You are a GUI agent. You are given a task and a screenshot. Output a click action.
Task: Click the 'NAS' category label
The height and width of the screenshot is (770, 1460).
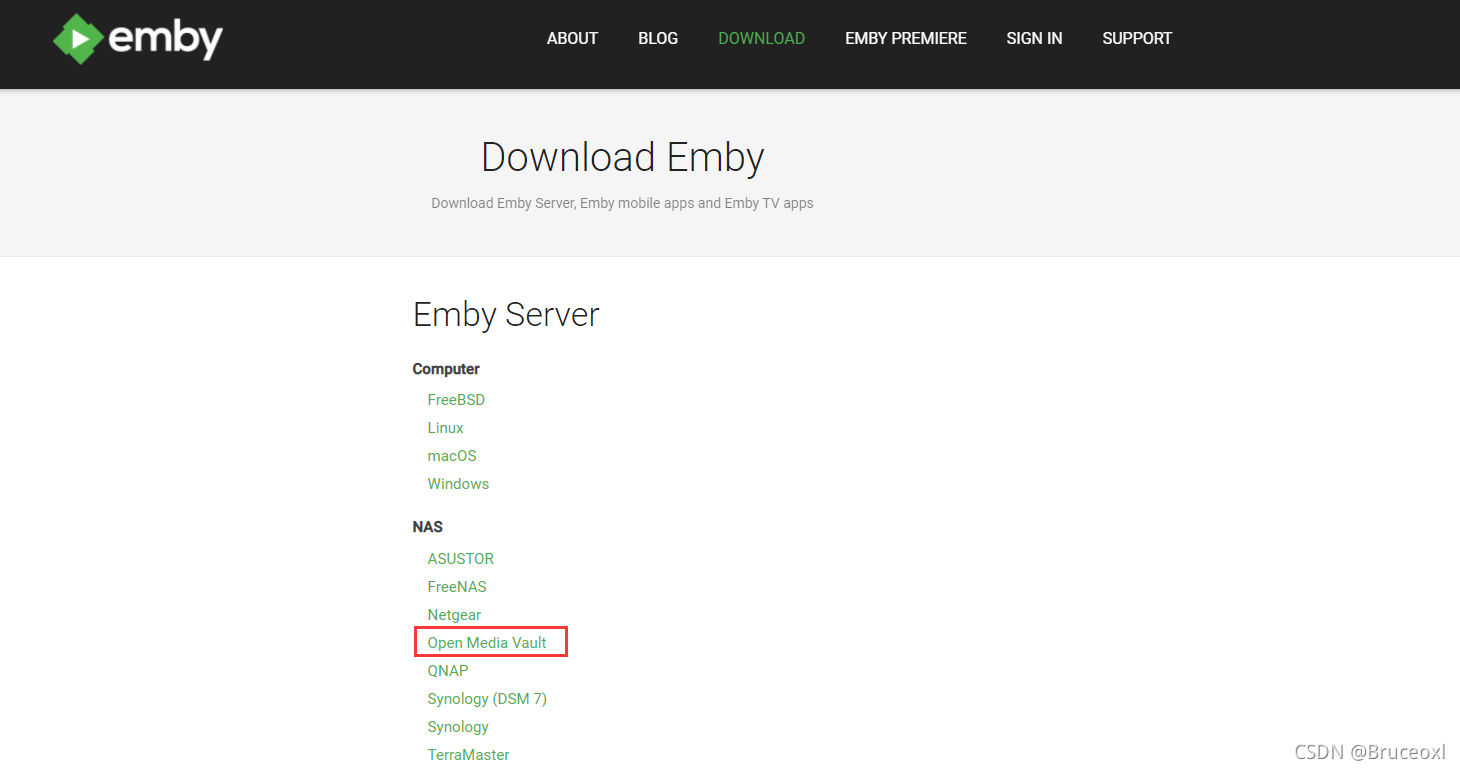[x=427, y=527]
